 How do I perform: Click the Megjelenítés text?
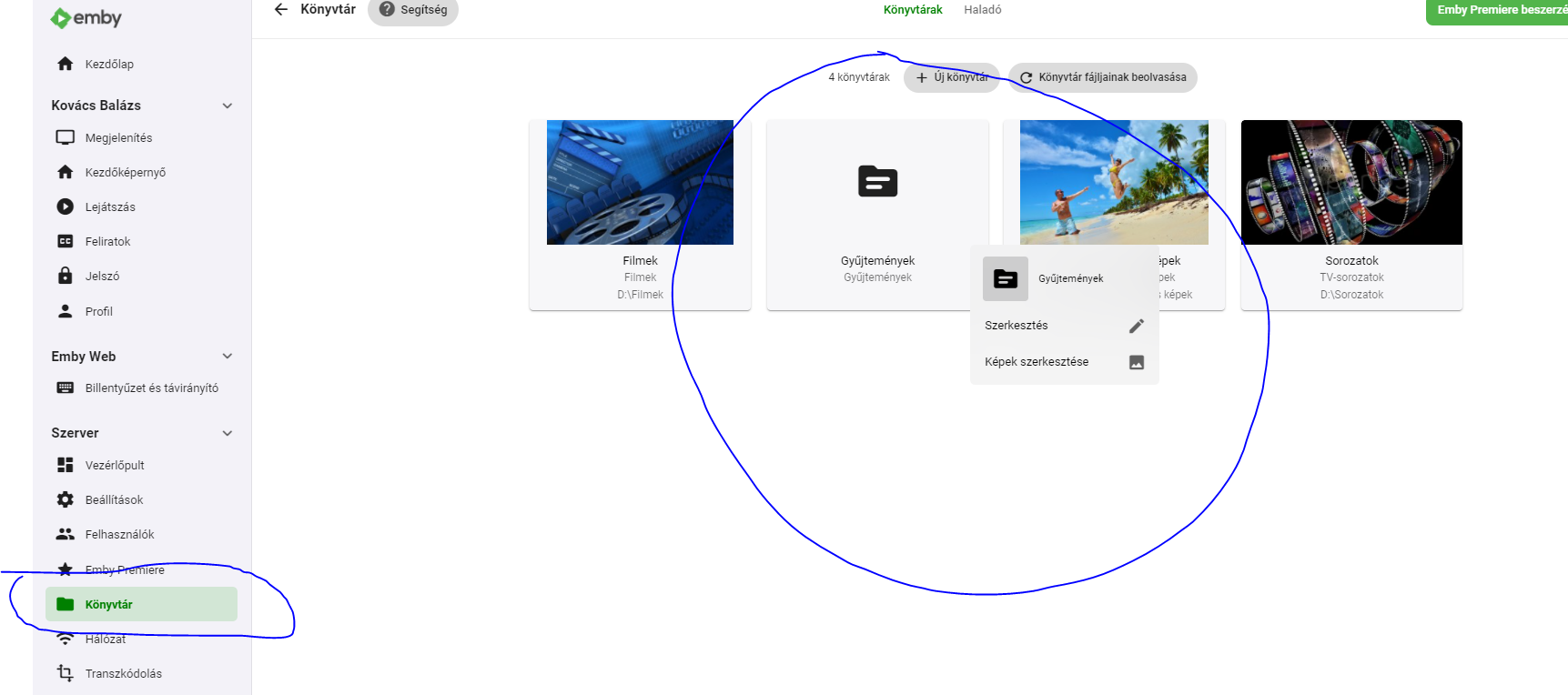click(x=118, y=137)
